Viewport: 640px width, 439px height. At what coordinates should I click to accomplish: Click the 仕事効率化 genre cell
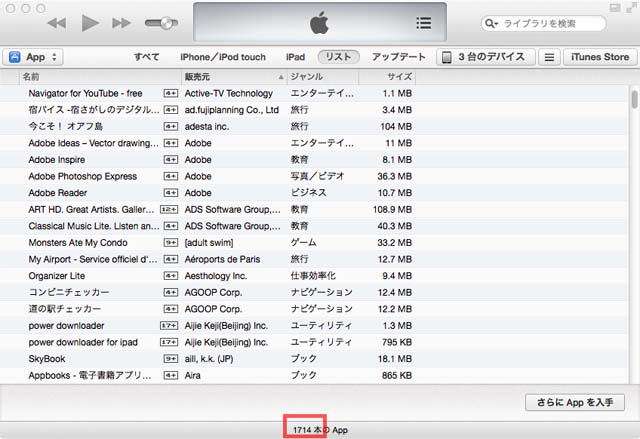pyautogui.click(x=313, y=276)
